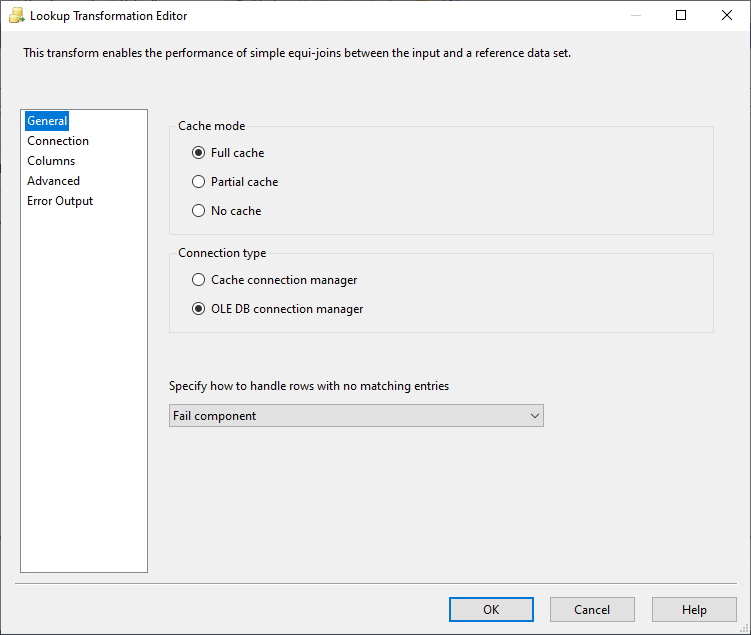Select the No cache radio button
Screen dimensions: 751x635
[x=199, y=211]
